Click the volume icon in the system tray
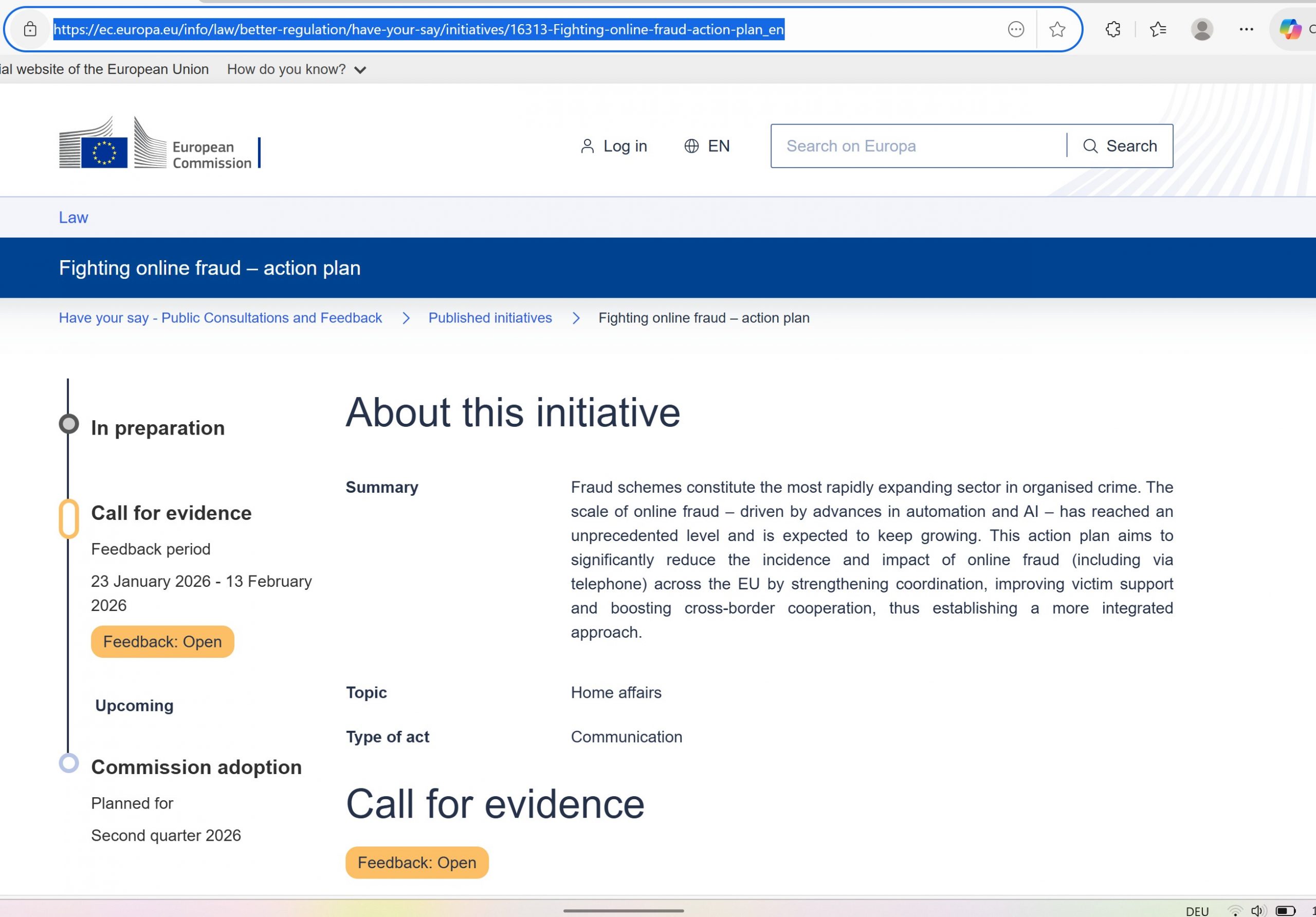Viewport: 1316px width, 917px height. click(1257, 911)
